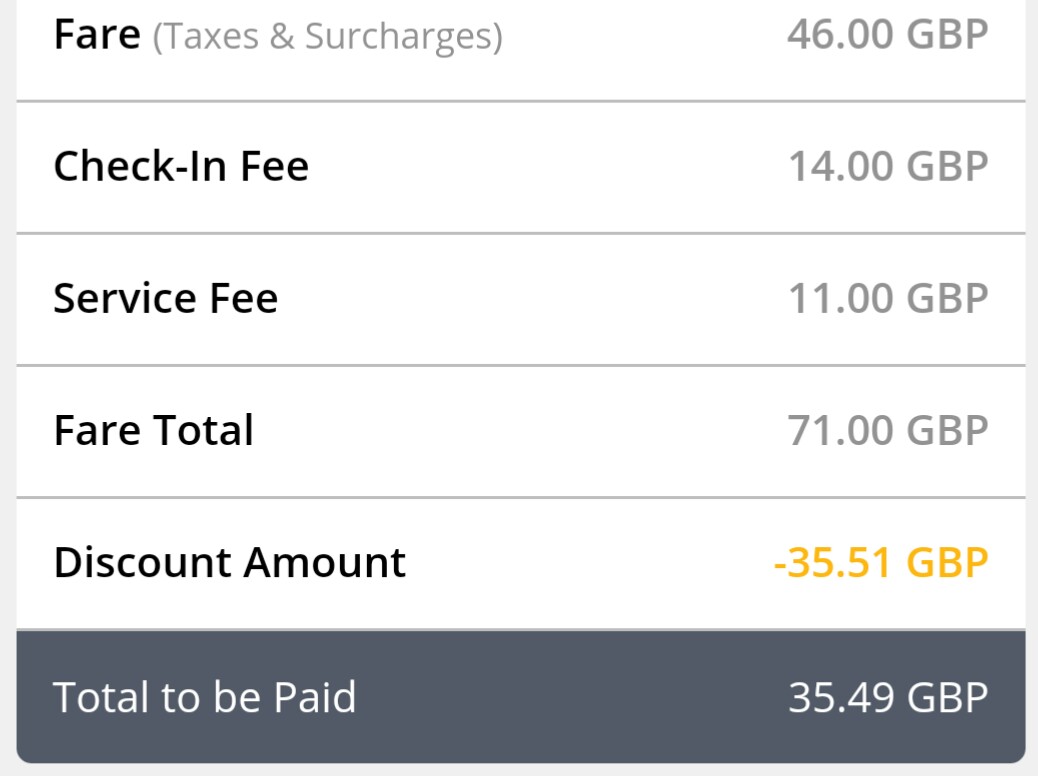1038x776 pixels.
Task: Select the 14.00 GBP check-in amount
Action: [x=888, y=166]
